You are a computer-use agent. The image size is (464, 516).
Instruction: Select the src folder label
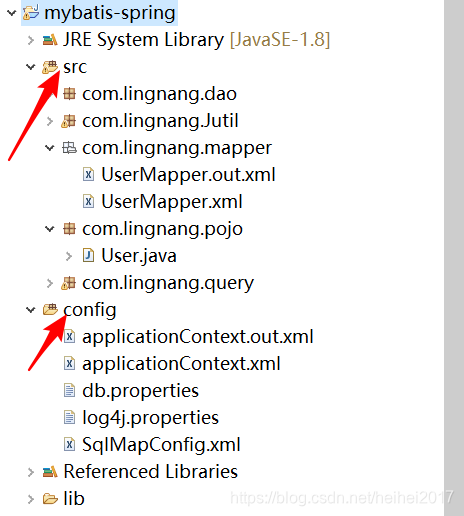75,67
